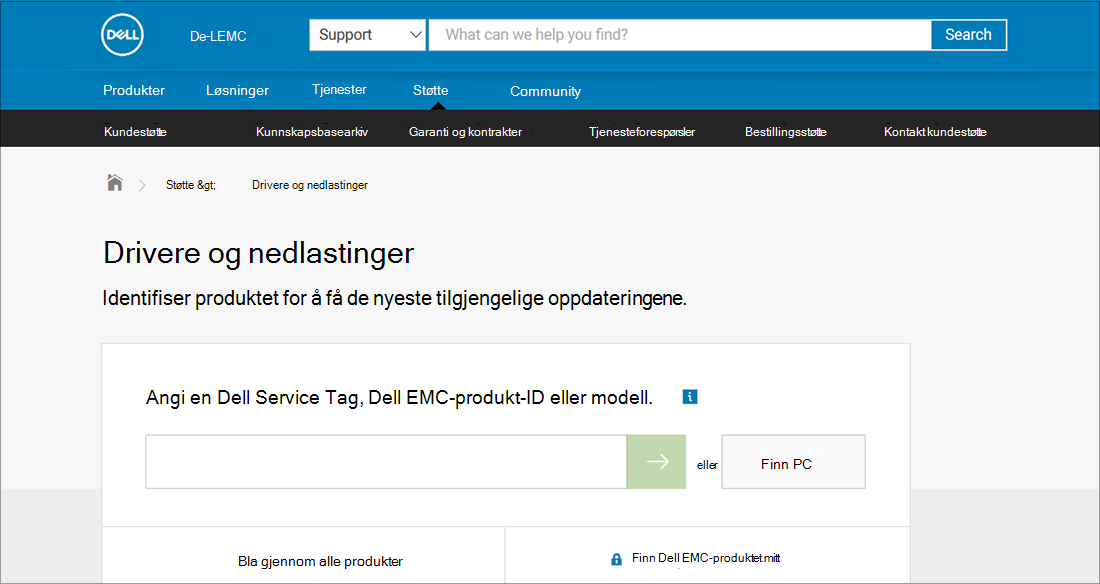Click the lock icon beside Finn Dell EMC-produktet mitt
This screenshot has width=1100, height=584.
point(617,559)
